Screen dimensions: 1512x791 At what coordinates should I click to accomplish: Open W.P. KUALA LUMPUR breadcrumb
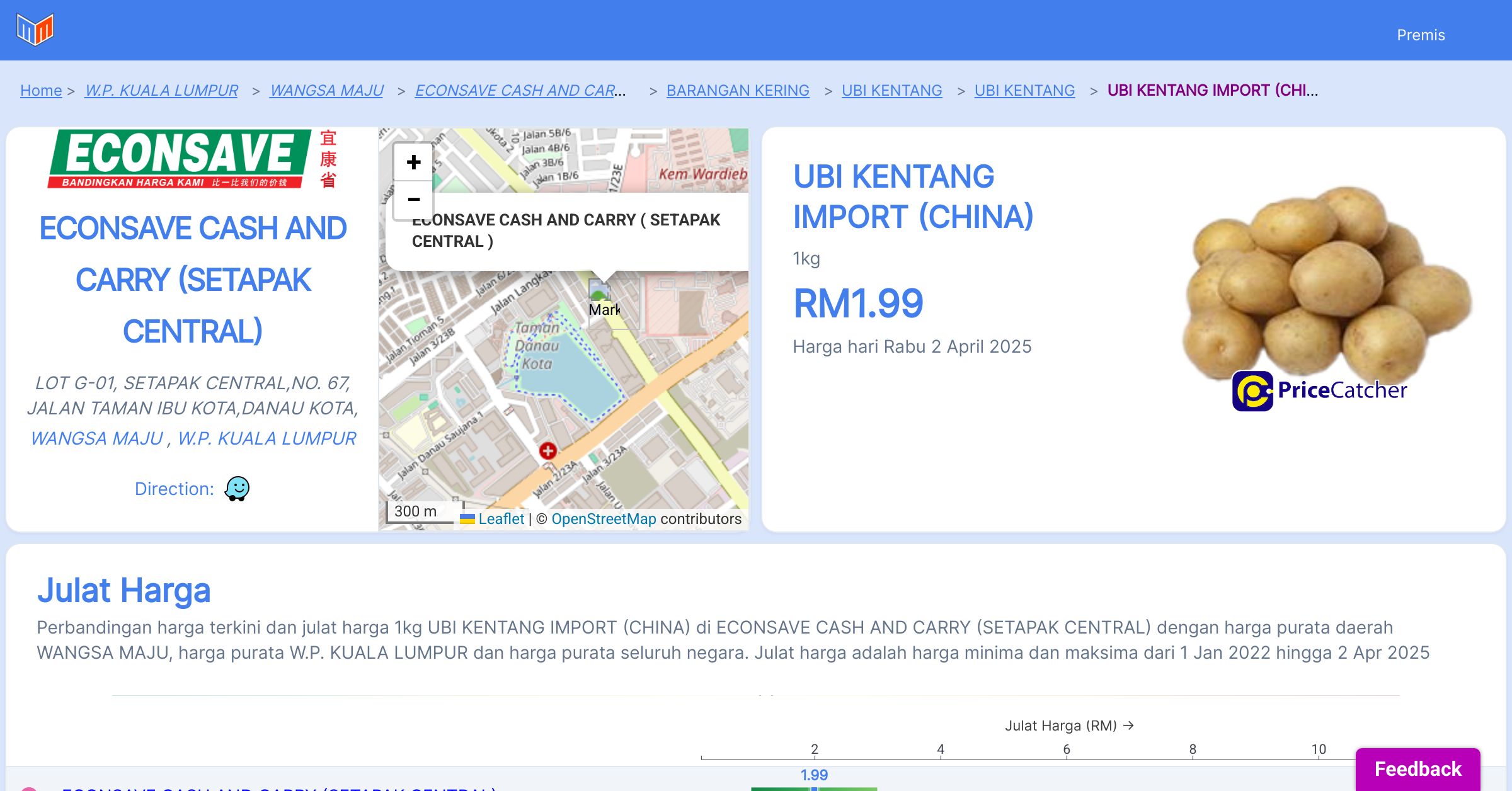pyautogui.click(x=161, y=90)
